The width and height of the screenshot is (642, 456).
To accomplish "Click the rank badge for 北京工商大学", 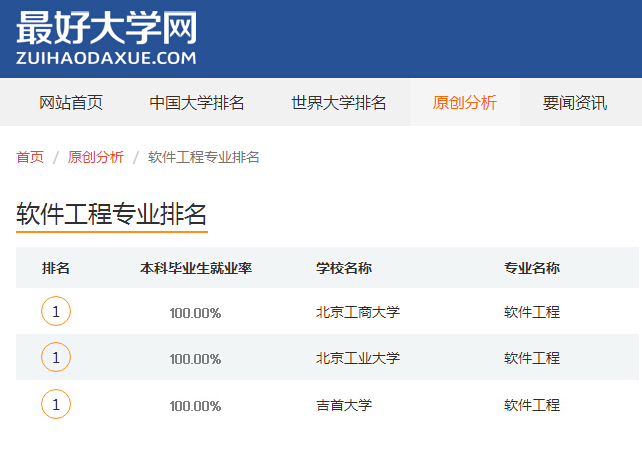I will click(x=56, y=312).
